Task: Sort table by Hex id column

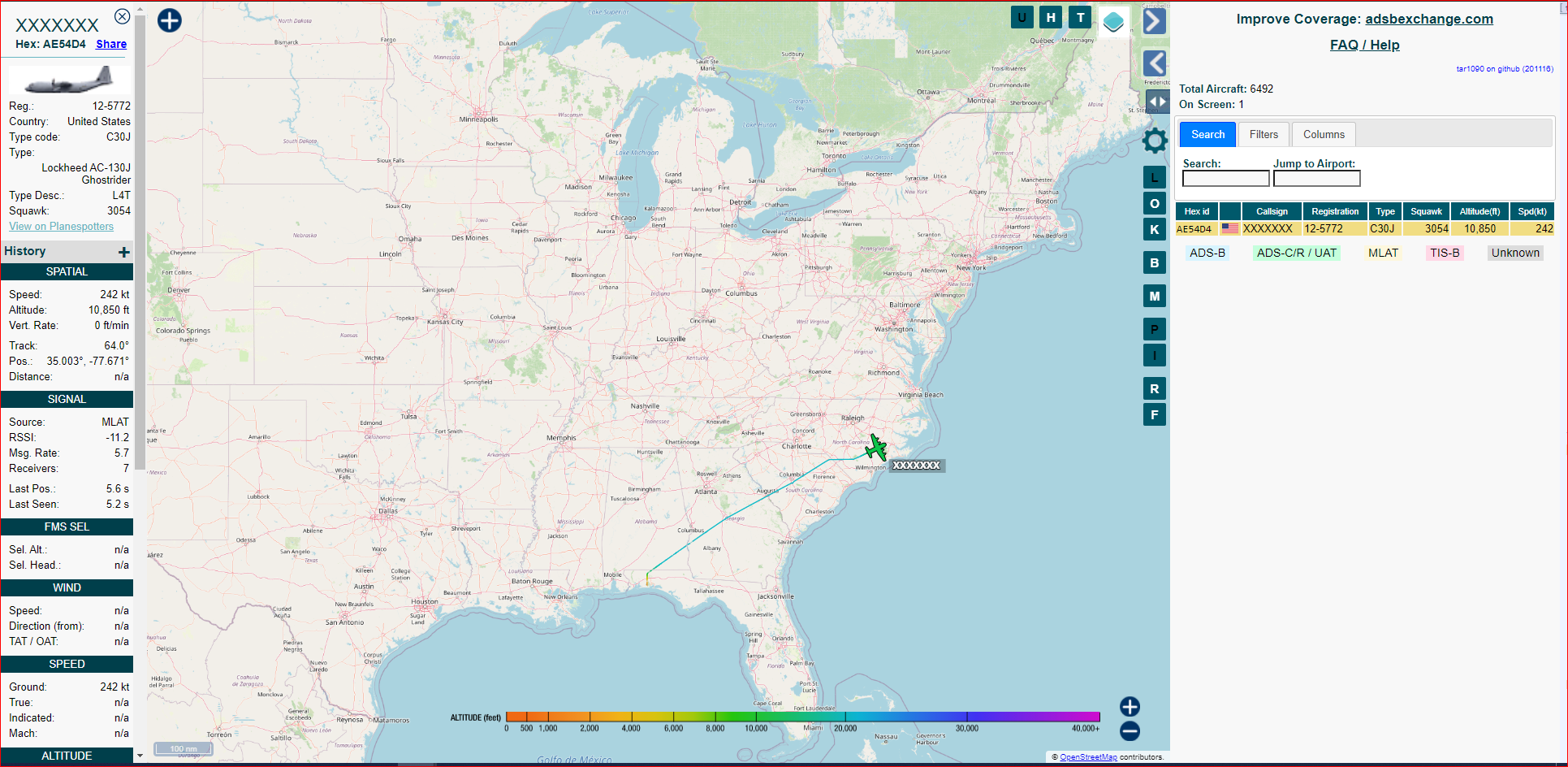Action: (x=1196, y=211)
